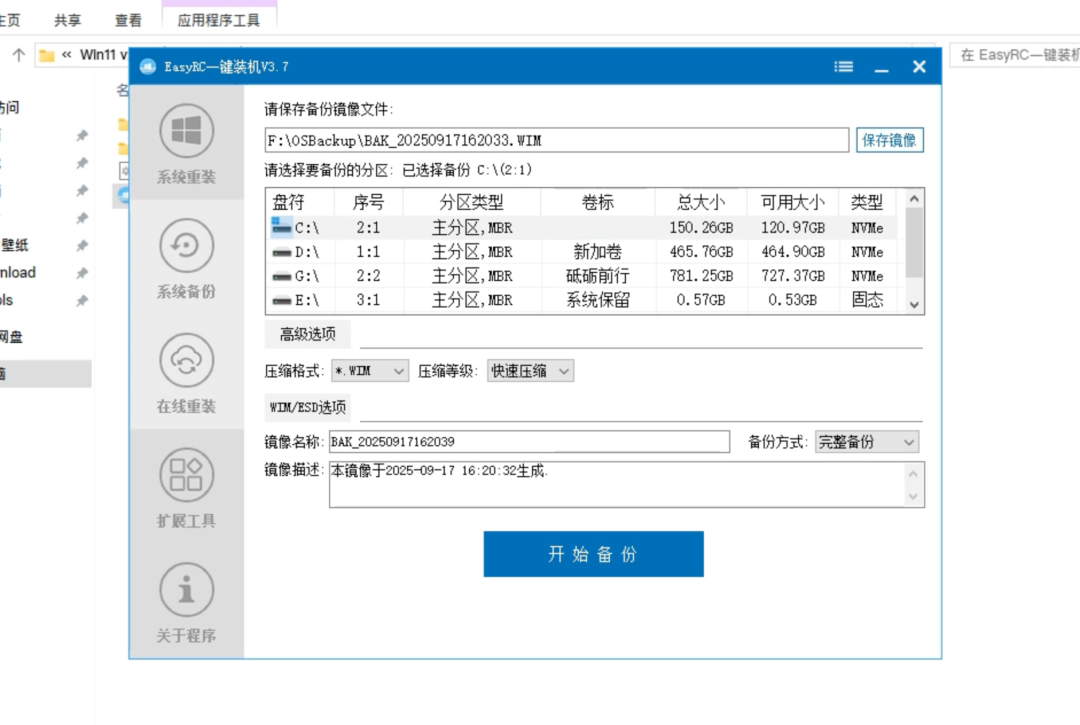This screenshot has width=1080, height=725.
Task: Click the drive icon of the E:\ row
Action: pos(281,300)
